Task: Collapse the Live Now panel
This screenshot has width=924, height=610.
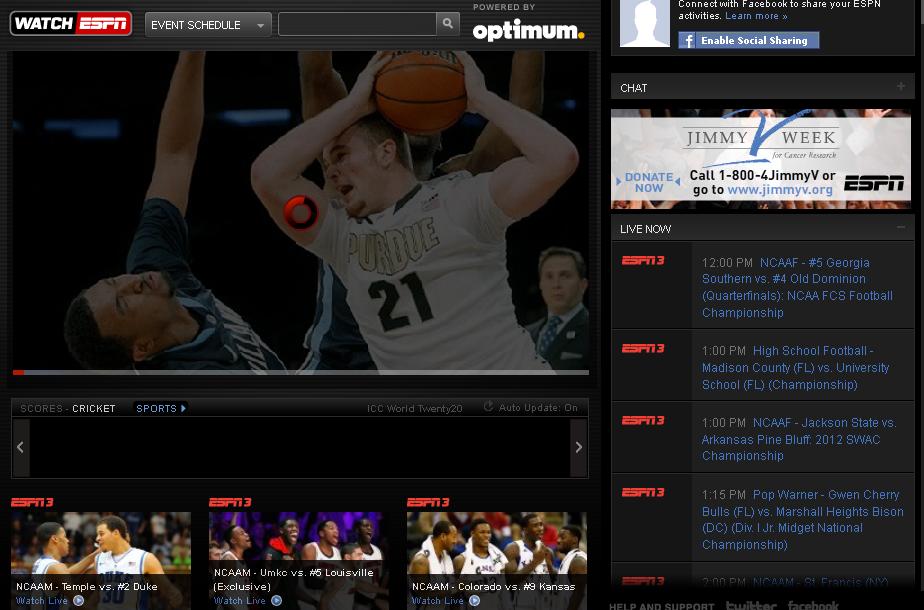Action: pyautogui.click(x=901, y=227)
